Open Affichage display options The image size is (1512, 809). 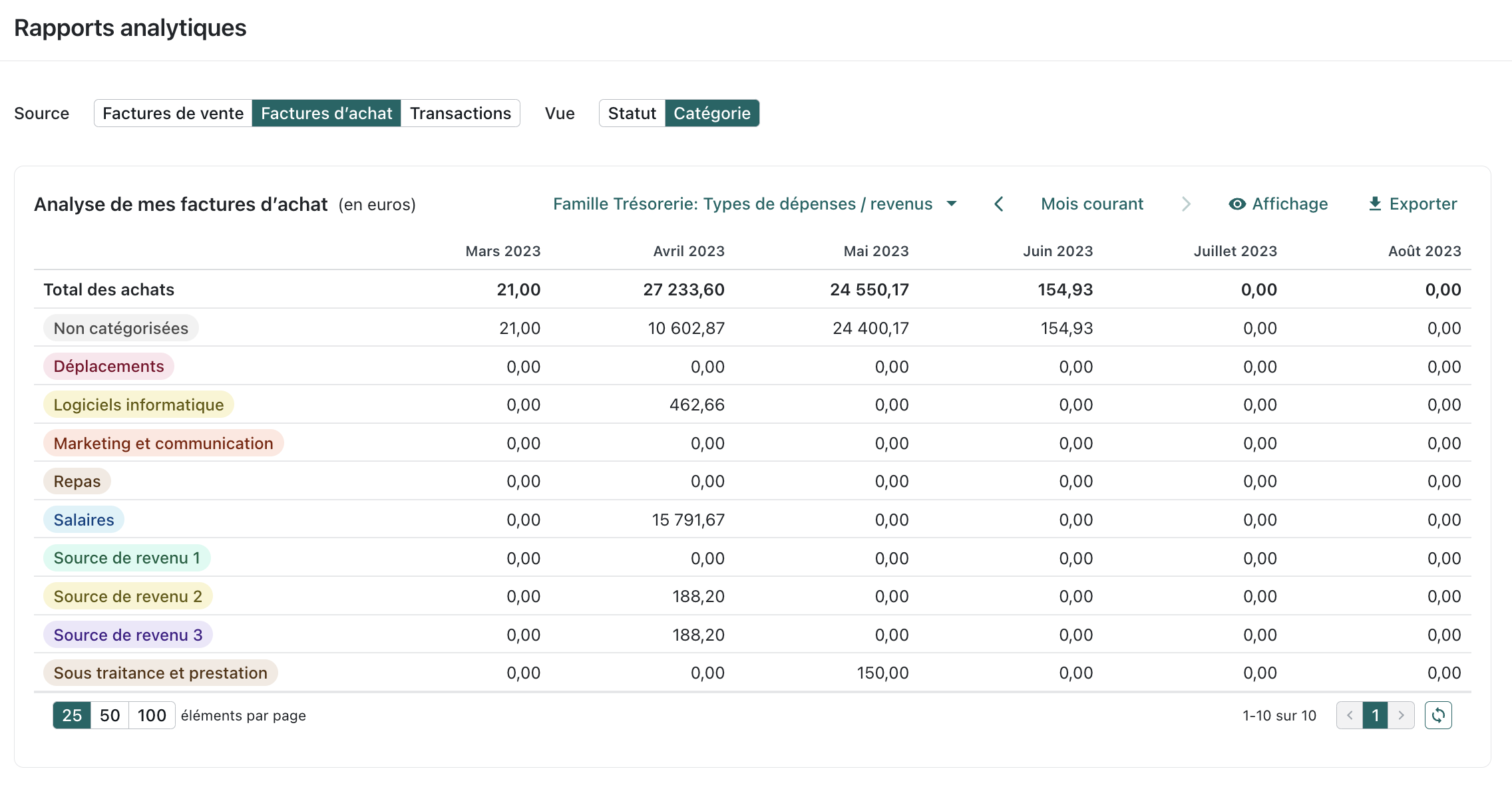pos(1278,204)
